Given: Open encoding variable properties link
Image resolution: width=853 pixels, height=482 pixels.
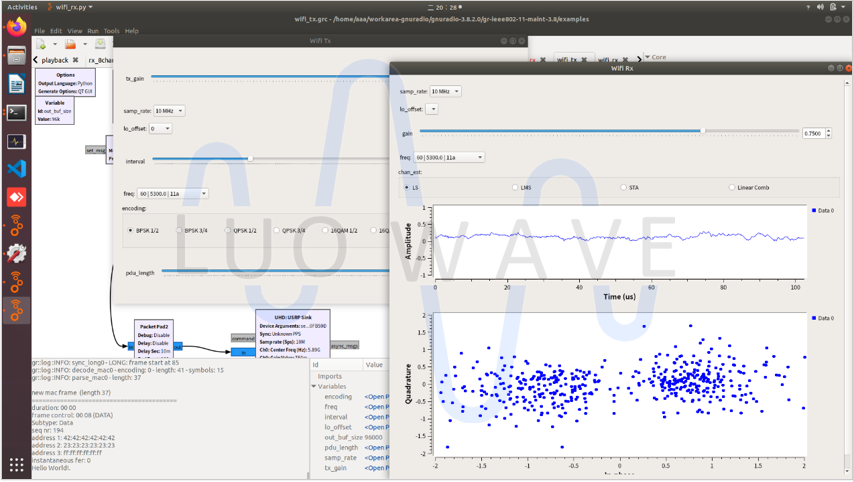Looking at the screenshot, I should tap(376, 397).
